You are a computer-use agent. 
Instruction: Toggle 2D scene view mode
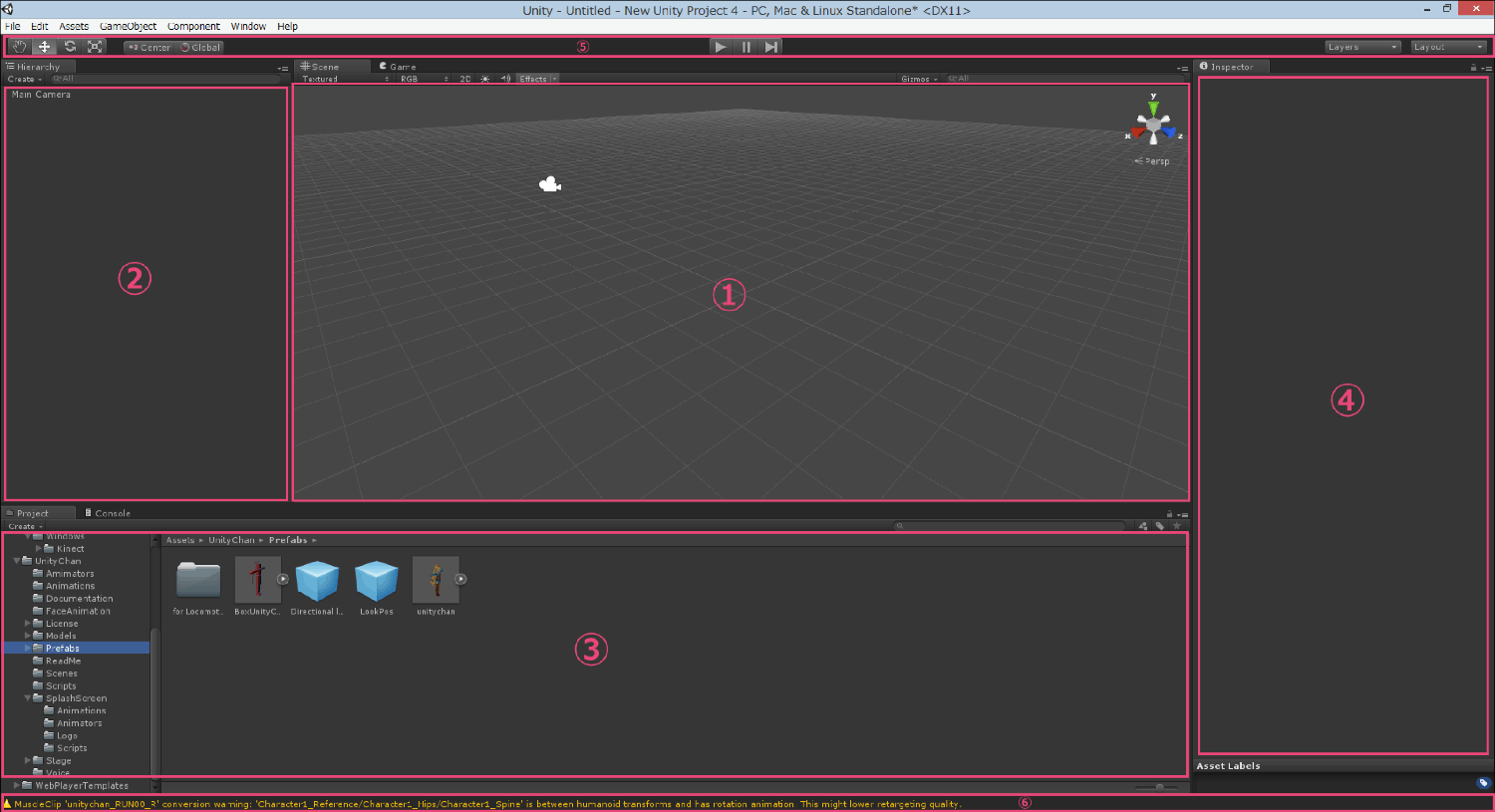pyautogui.click(x=465, y=79)
